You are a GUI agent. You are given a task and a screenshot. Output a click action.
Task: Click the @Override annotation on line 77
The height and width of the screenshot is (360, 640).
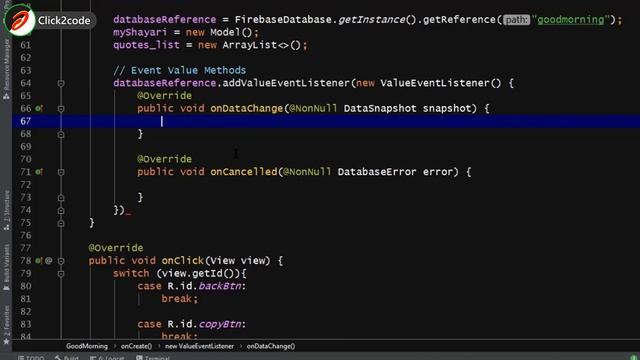tap(116, 248)
